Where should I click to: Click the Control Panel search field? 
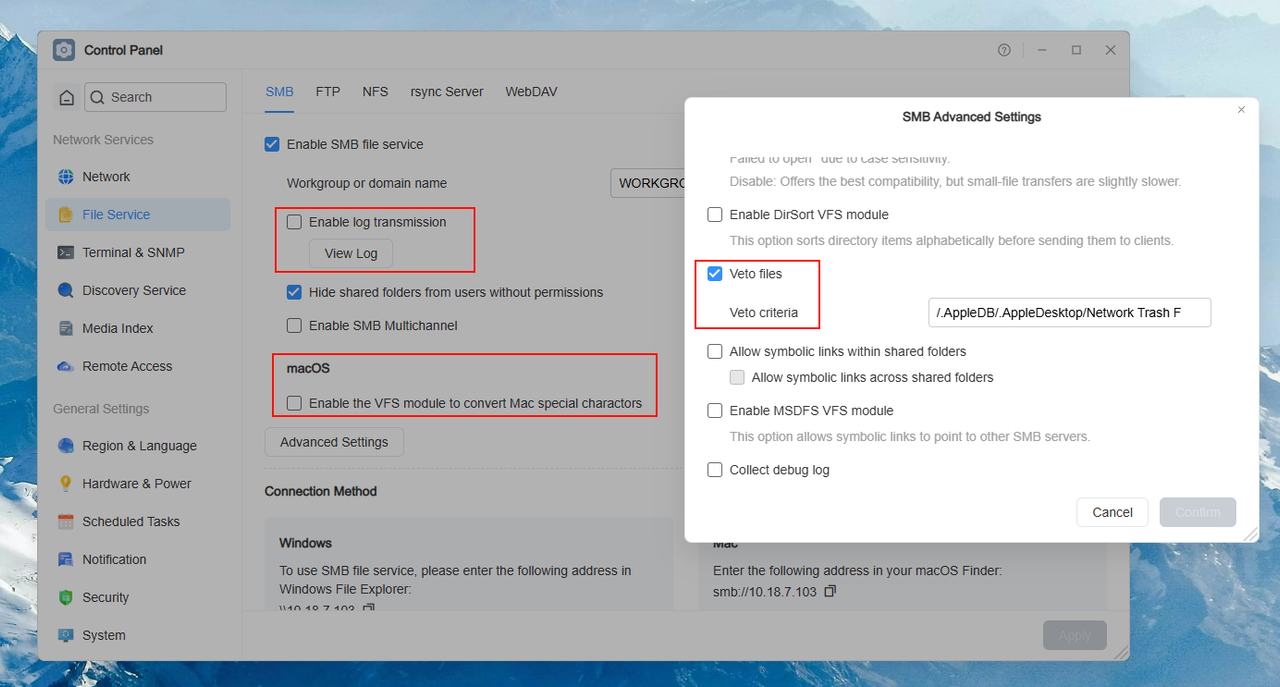pyautogui.click(x=155, y=97)
